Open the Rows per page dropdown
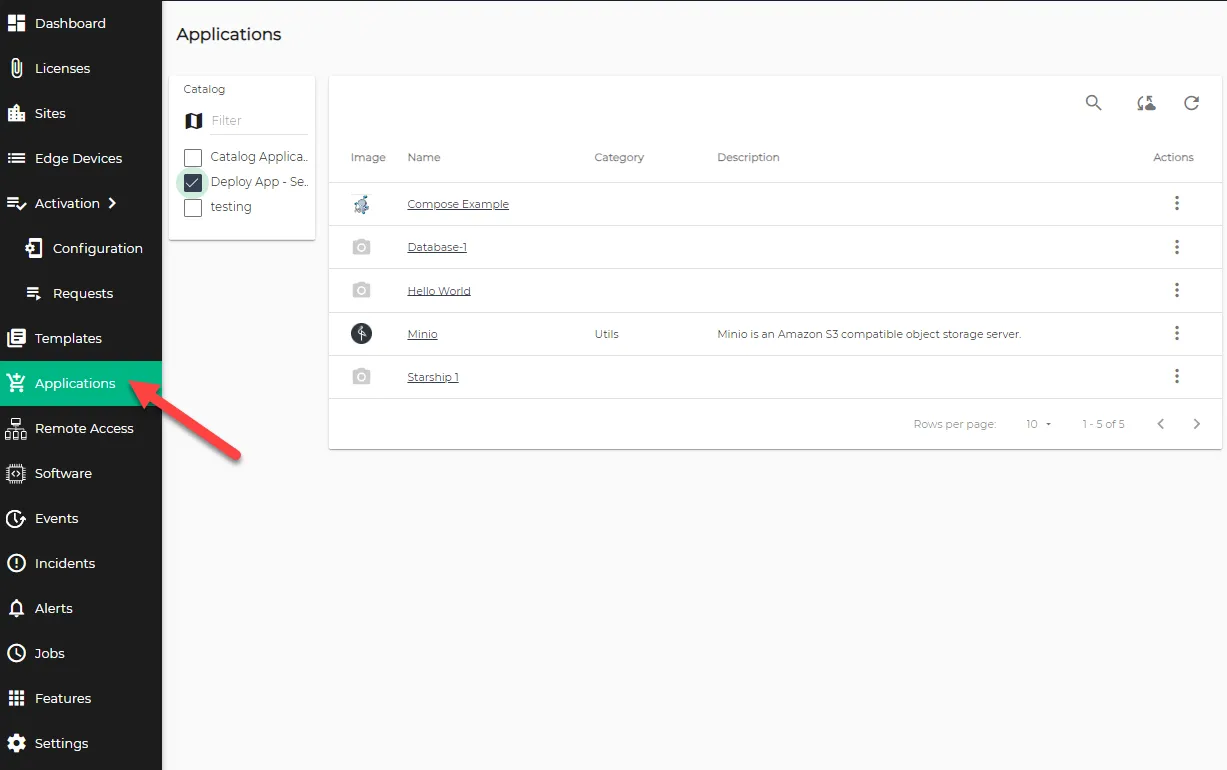Viewport: 1227px width, 770px height. click(x=1039, y=424)
